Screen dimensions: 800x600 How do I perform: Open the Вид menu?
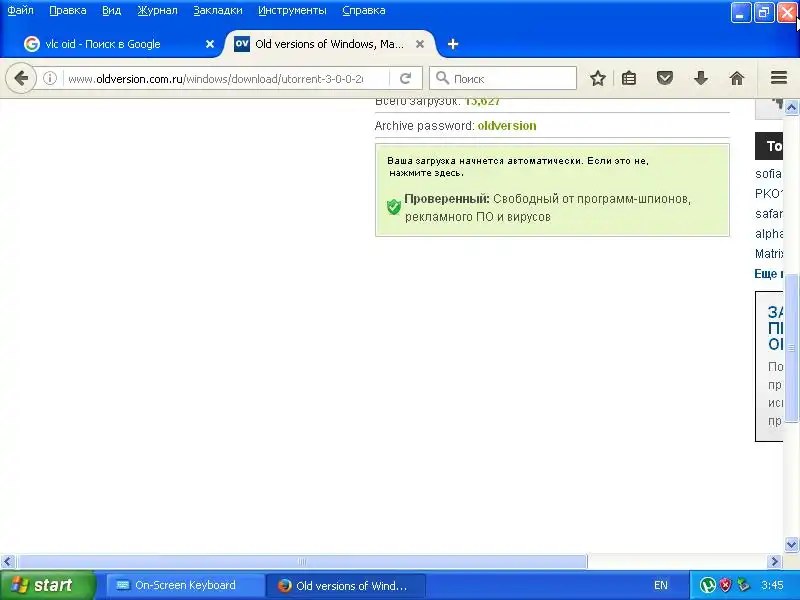pyautogui.click(x=111, y=10)
